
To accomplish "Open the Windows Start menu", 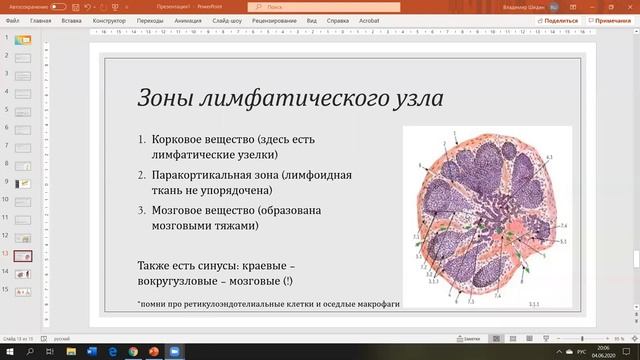I will pos(10,351).
